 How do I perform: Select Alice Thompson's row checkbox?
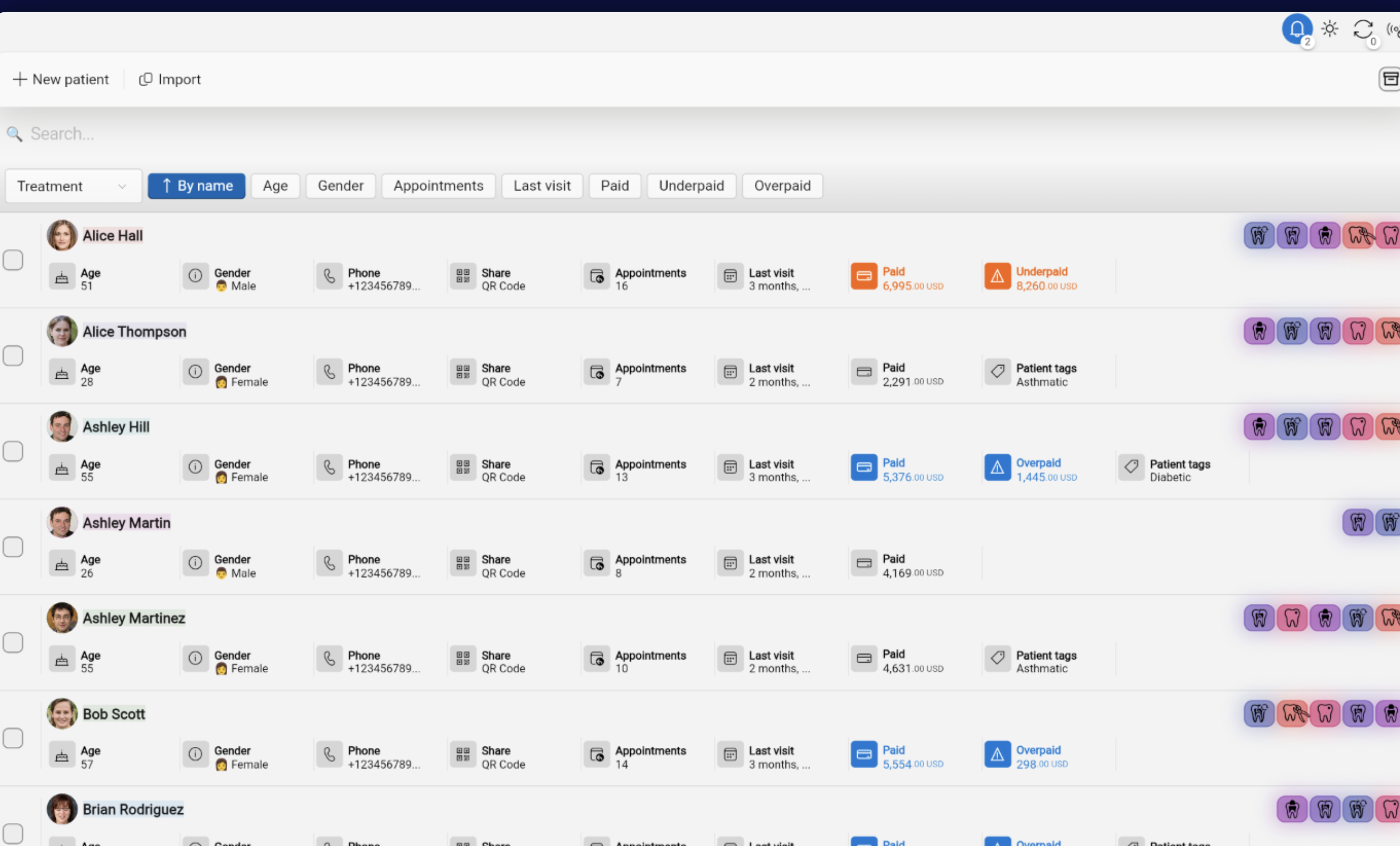click(x=13, y=356)
